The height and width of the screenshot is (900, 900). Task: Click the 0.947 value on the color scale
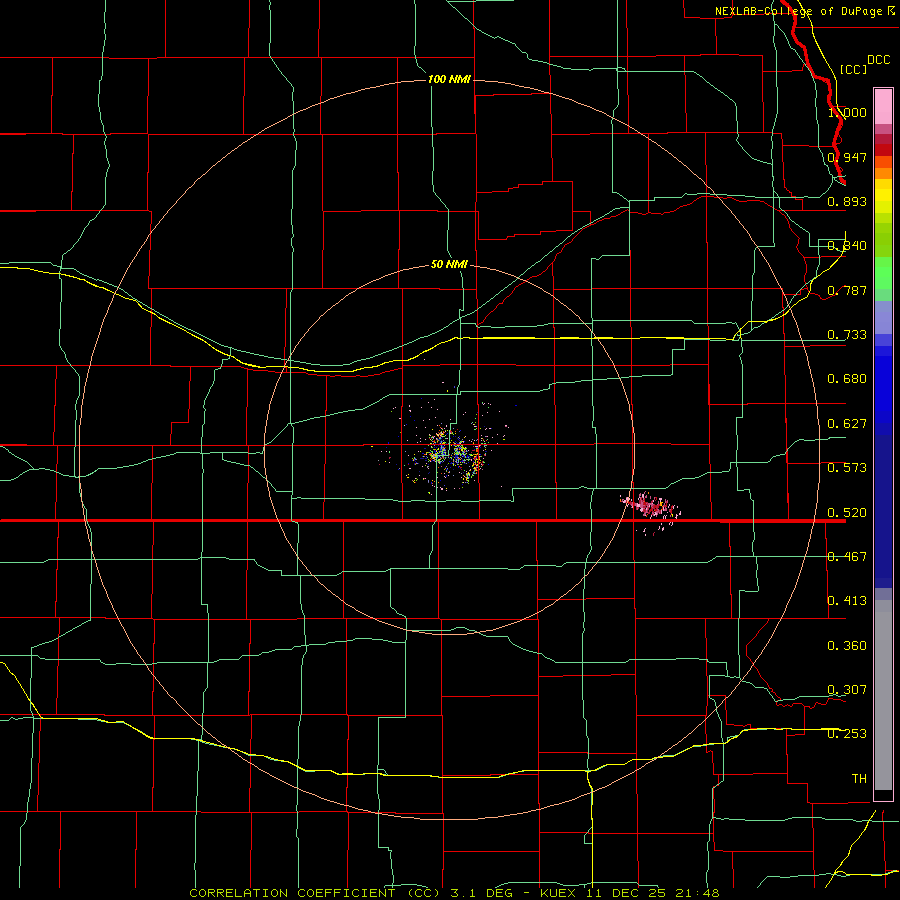(x=847, y=157)
